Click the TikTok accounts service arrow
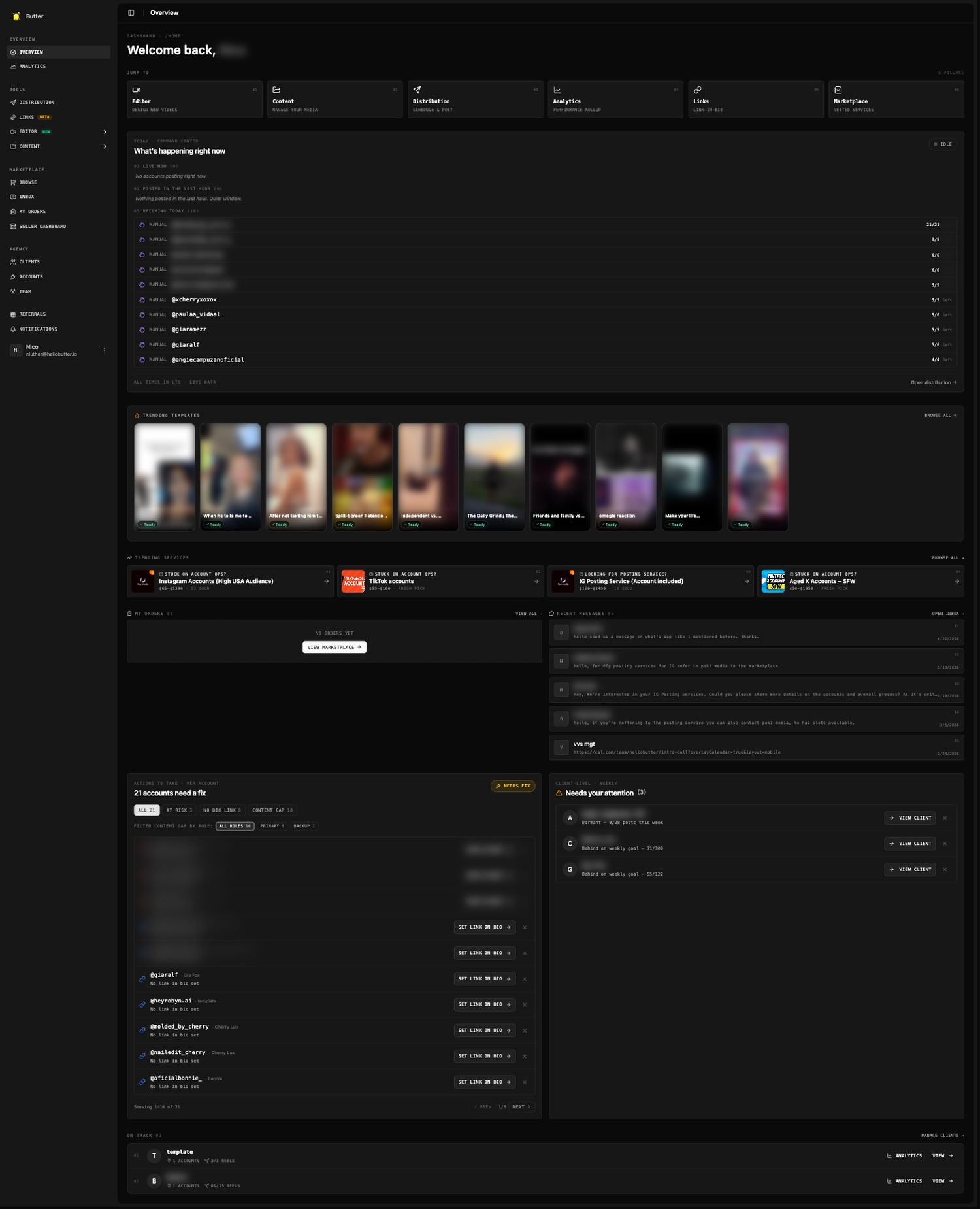Viewport: 980px width, 1209px height. click(536, 581)
